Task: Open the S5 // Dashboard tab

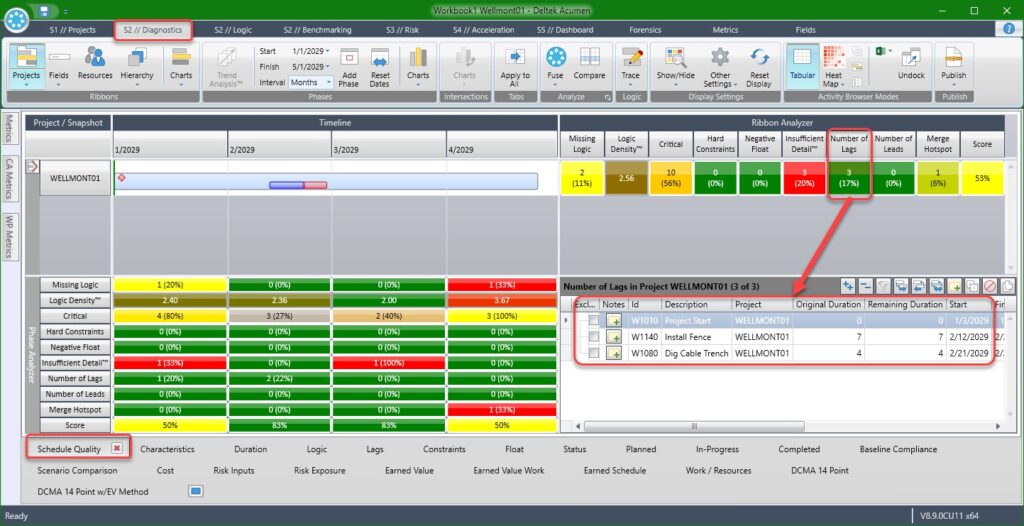Action: point(565,30)
